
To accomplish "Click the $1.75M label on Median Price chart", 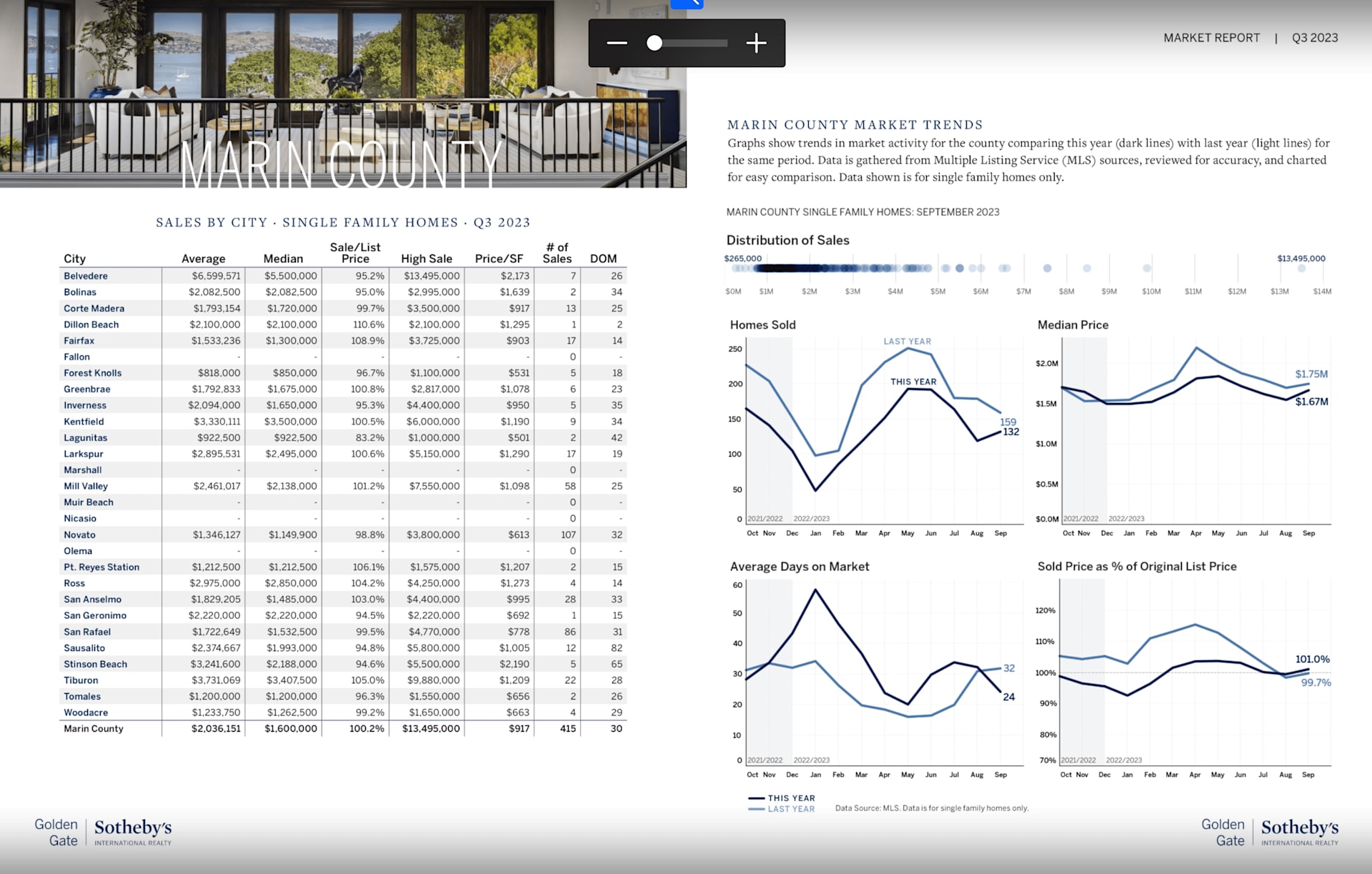I will (1311, 374).
